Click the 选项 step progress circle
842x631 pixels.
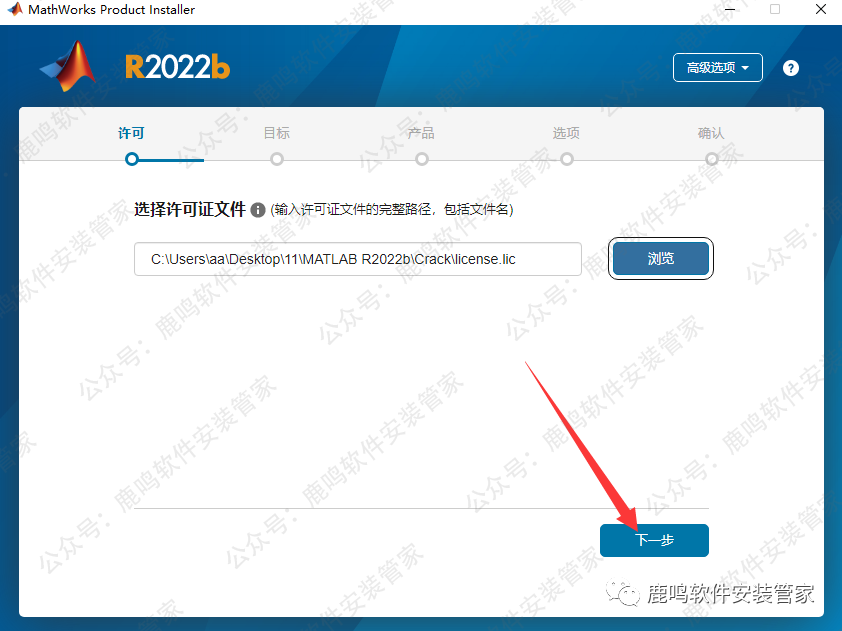(x=567, y=159)
